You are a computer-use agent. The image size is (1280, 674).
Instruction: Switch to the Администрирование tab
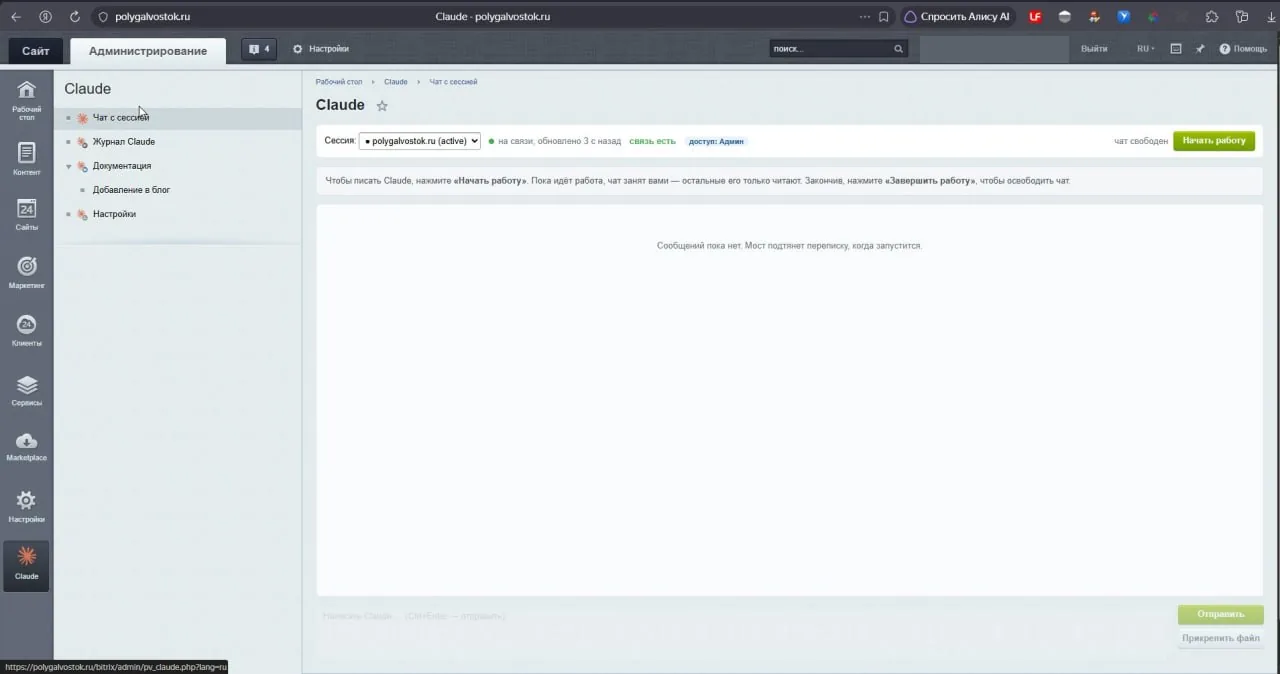click(x=148, y=51)
